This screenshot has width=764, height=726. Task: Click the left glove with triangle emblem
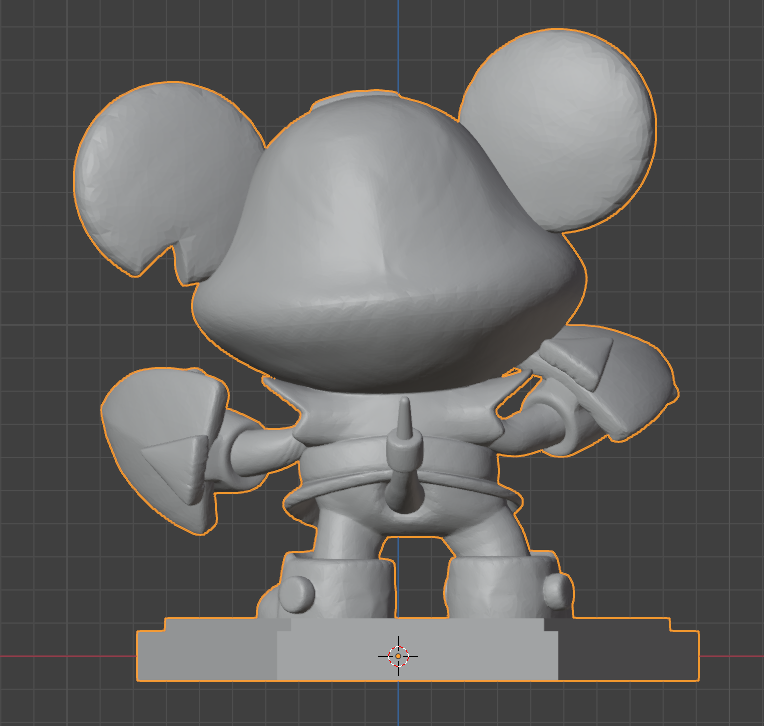(163, 450)
